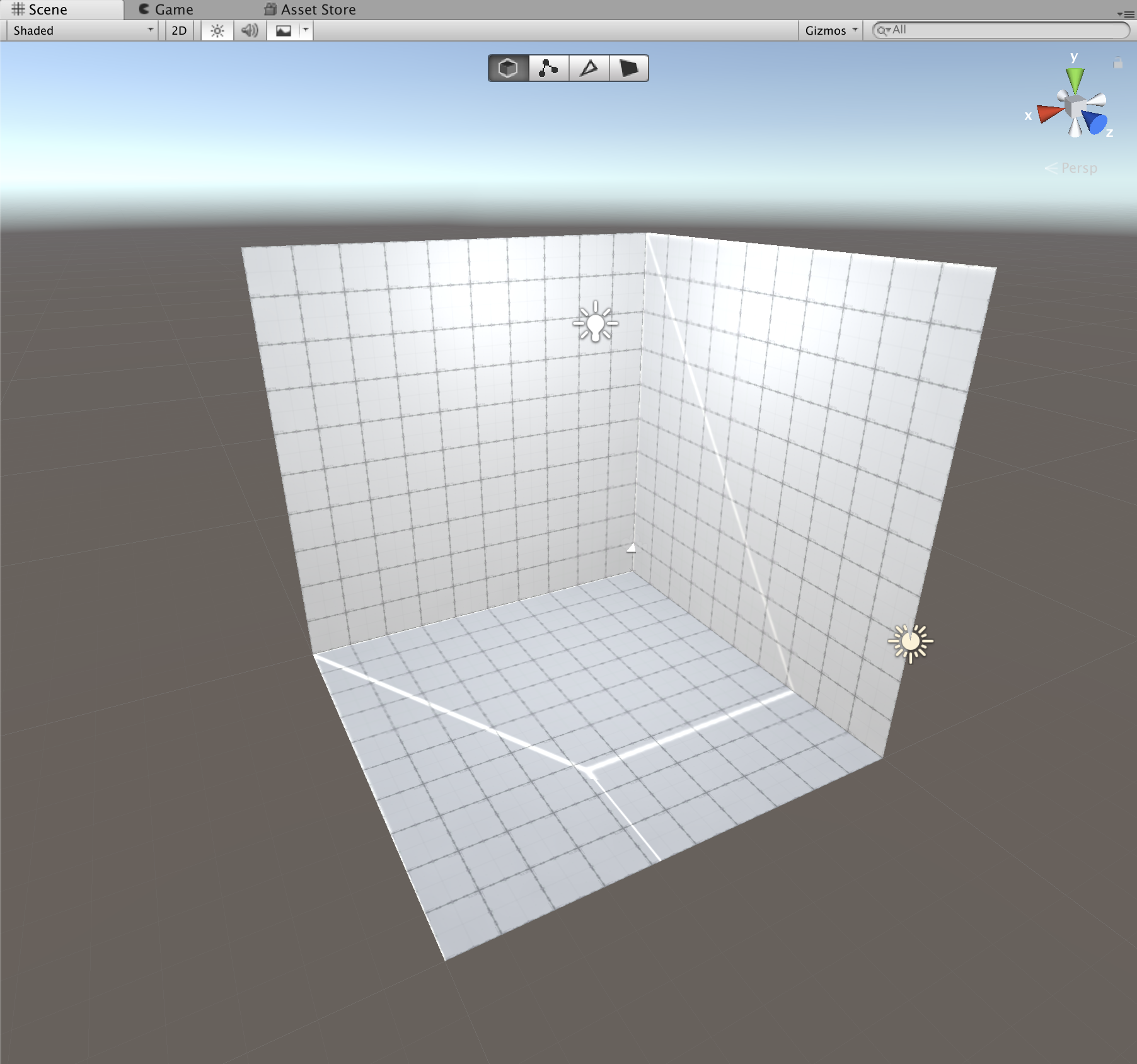Choose ProBuilder Face selection mode
This screenshot has width=1137, height=1064.
pyautogui.click(x=628, y=68)
